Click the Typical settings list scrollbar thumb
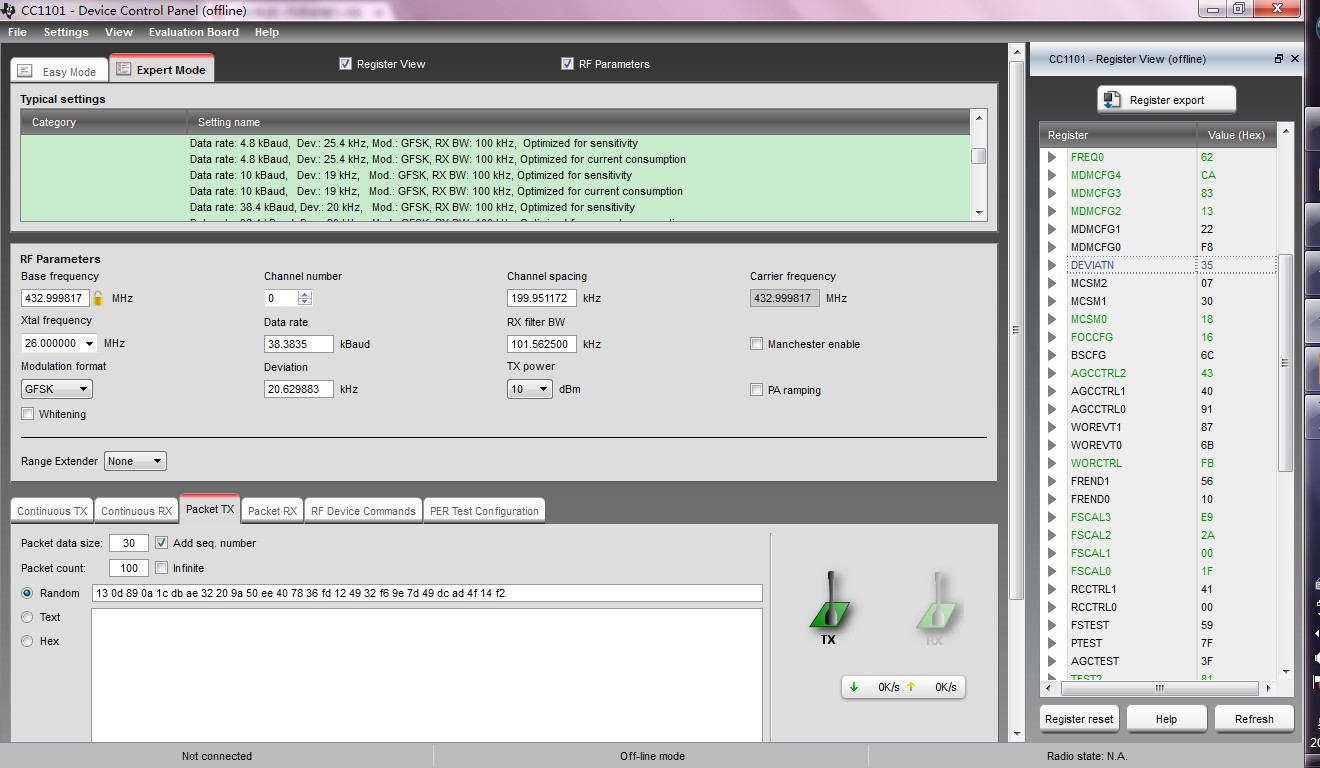Viewport: 1320px width, 768px height. tap(979, 156)
